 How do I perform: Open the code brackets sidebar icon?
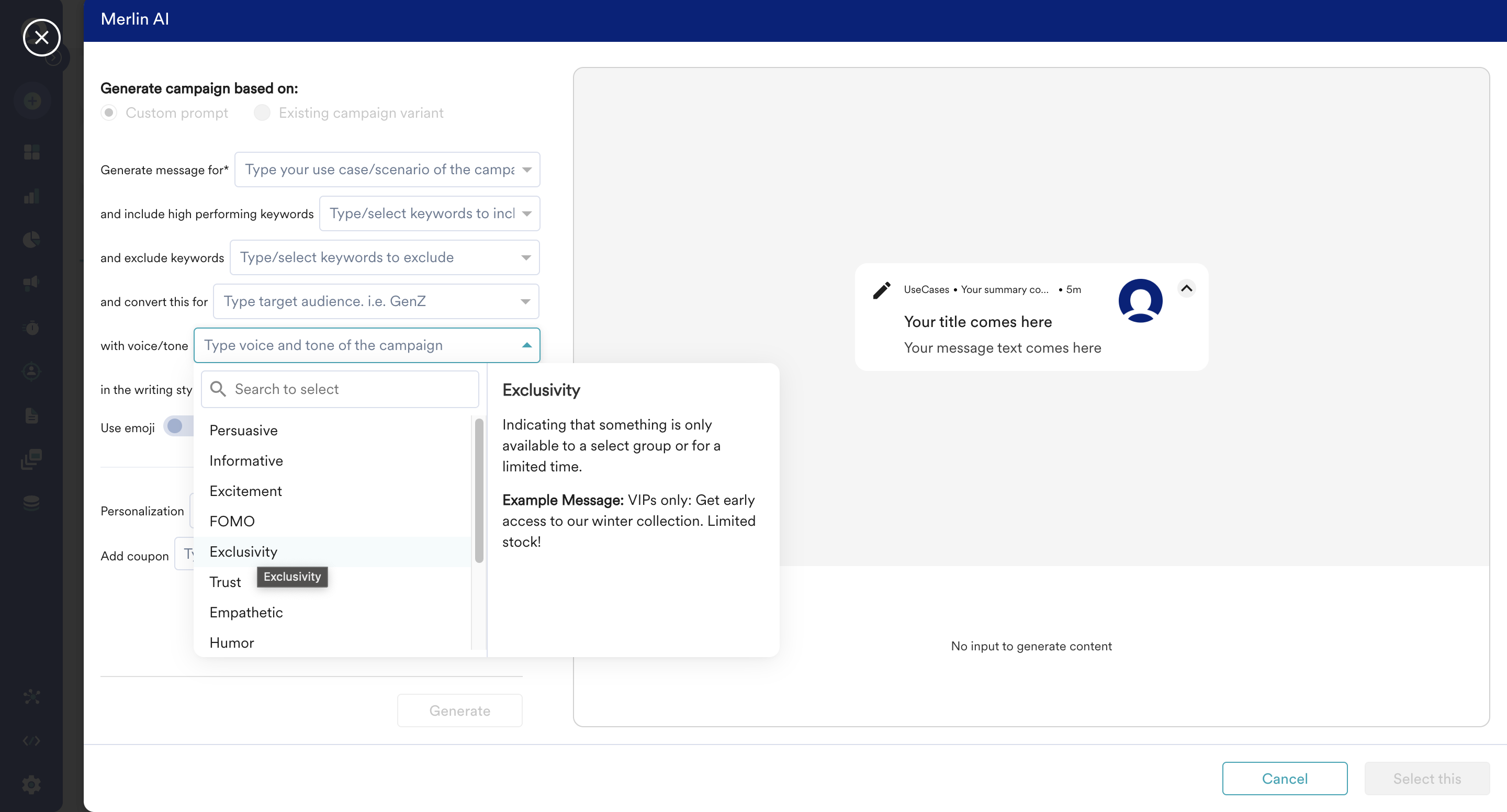(31, 741)
